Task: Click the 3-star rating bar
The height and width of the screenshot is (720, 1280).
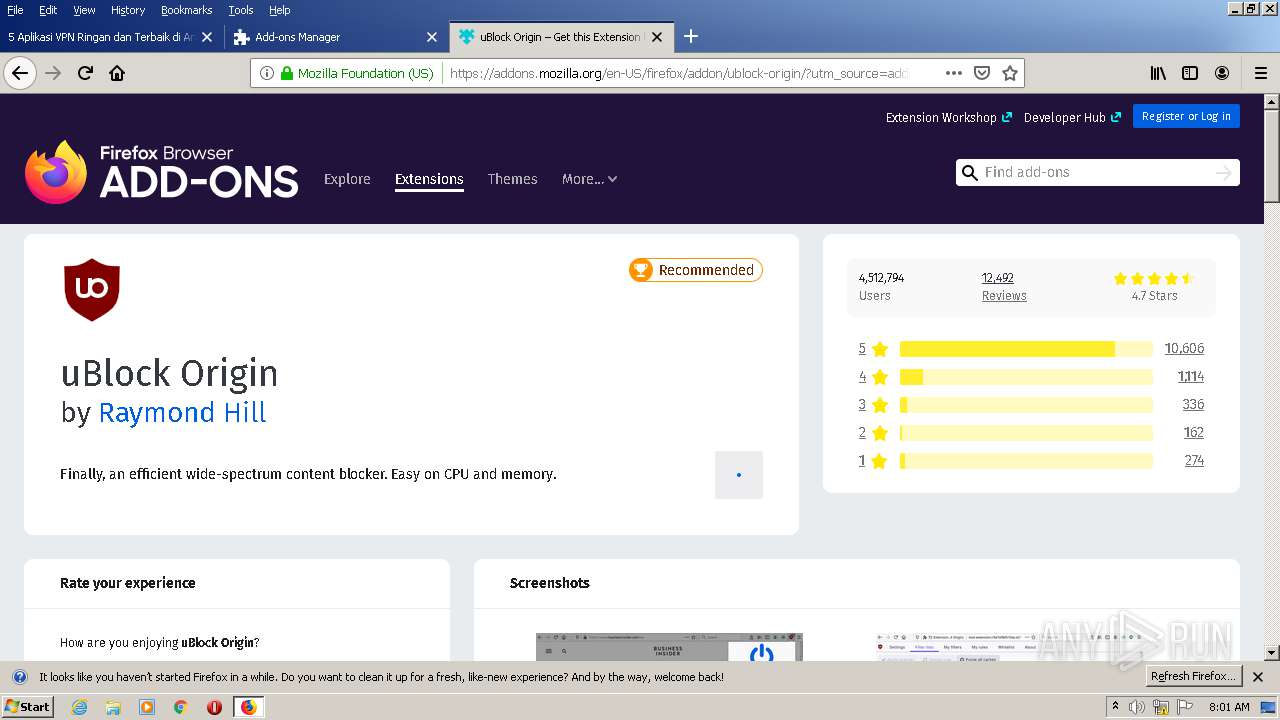Action: (x=1026, y=405)
